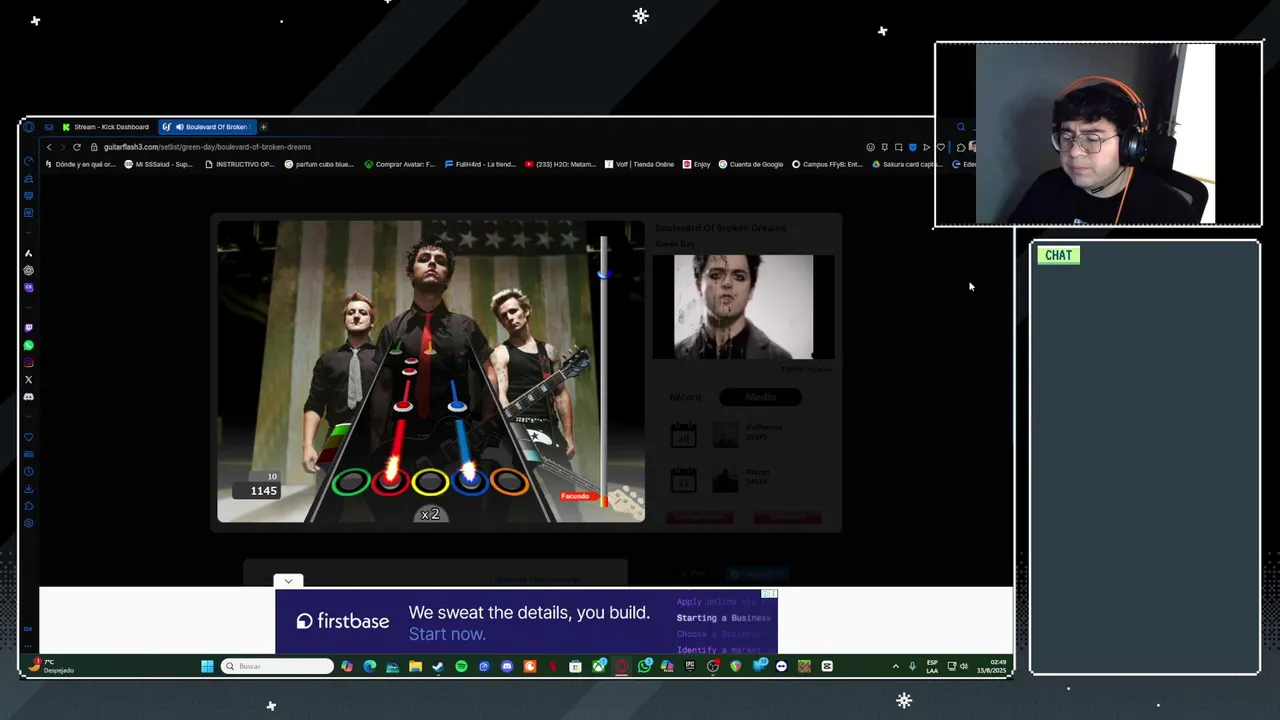Open the Volf | Tienda Online bookmark
Viewport: 1280px width, 720px height.
point(639,164)
